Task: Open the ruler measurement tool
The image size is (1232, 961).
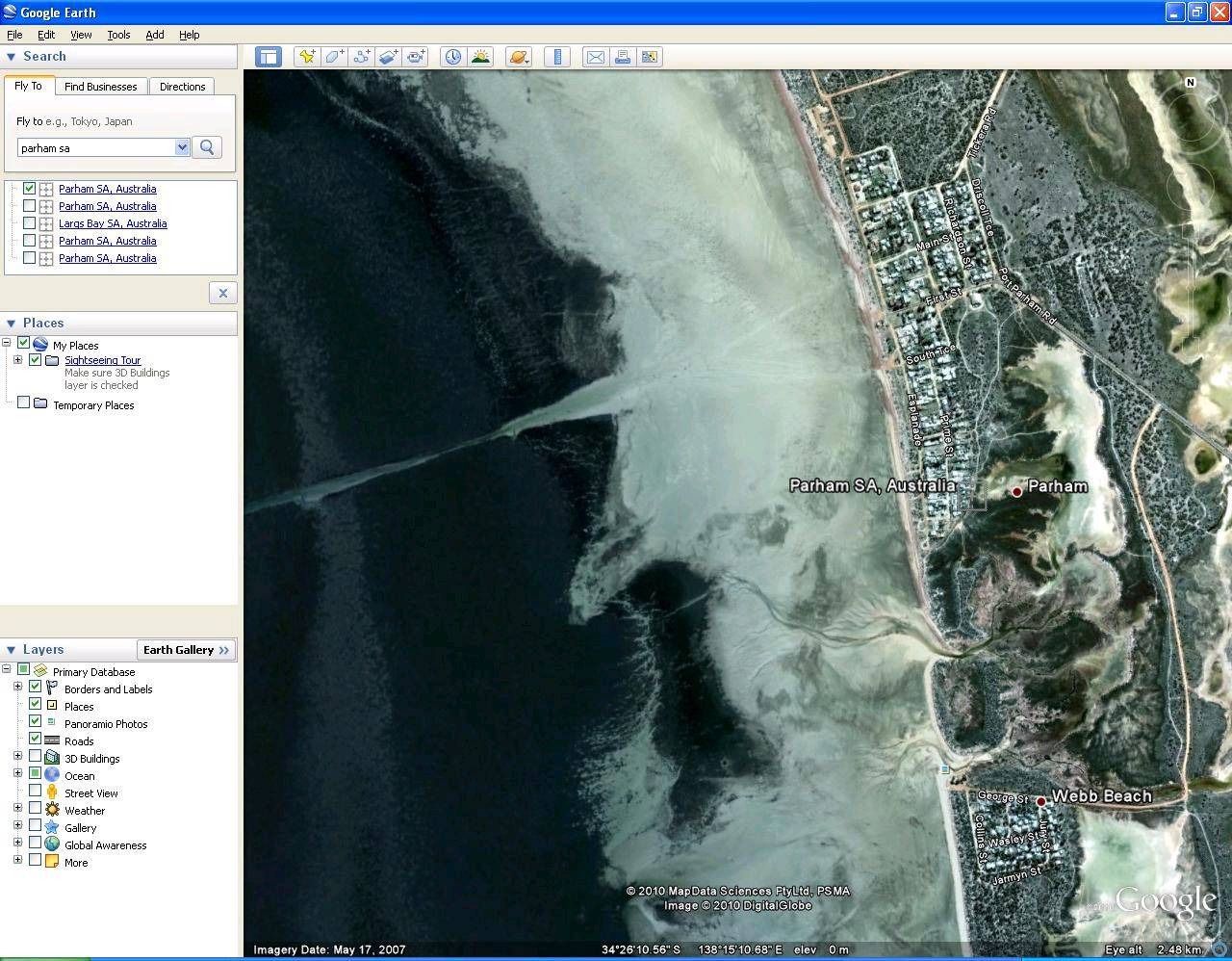Action: 557,57
